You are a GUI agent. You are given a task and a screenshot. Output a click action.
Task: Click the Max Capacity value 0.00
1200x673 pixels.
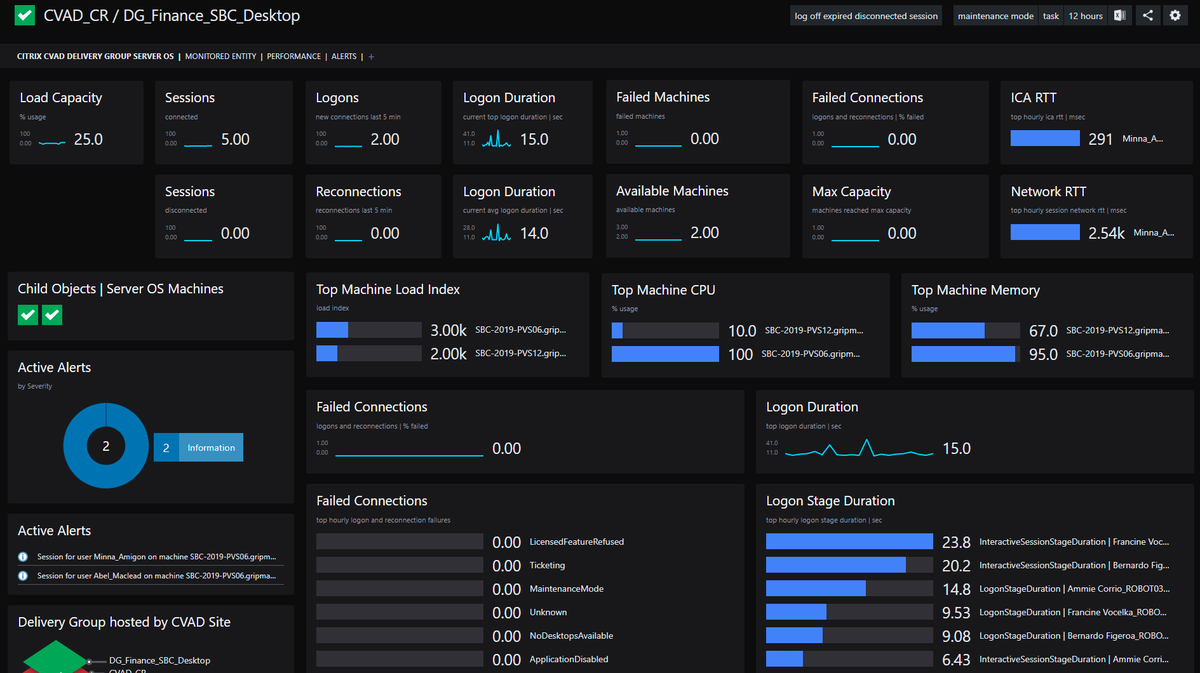tap(901, 233)
